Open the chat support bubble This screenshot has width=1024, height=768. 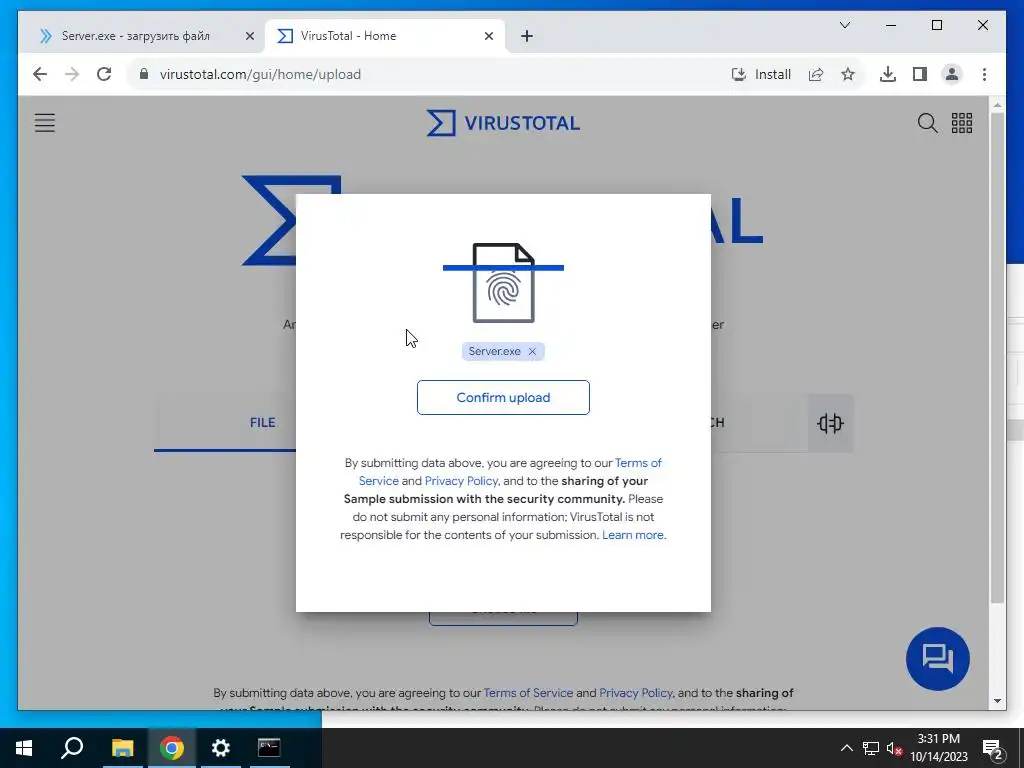(938, 658)
